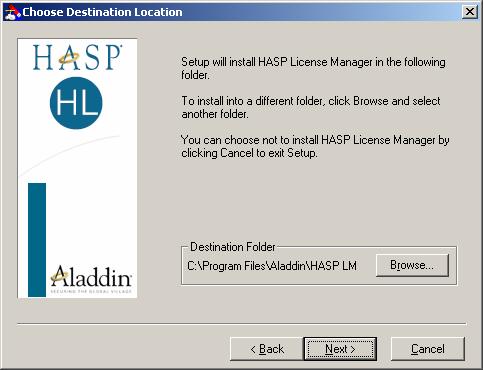Select the destination path C:\Program Files\Aladdin\HASP LM
Screen dimensions: 483x370
272,266
